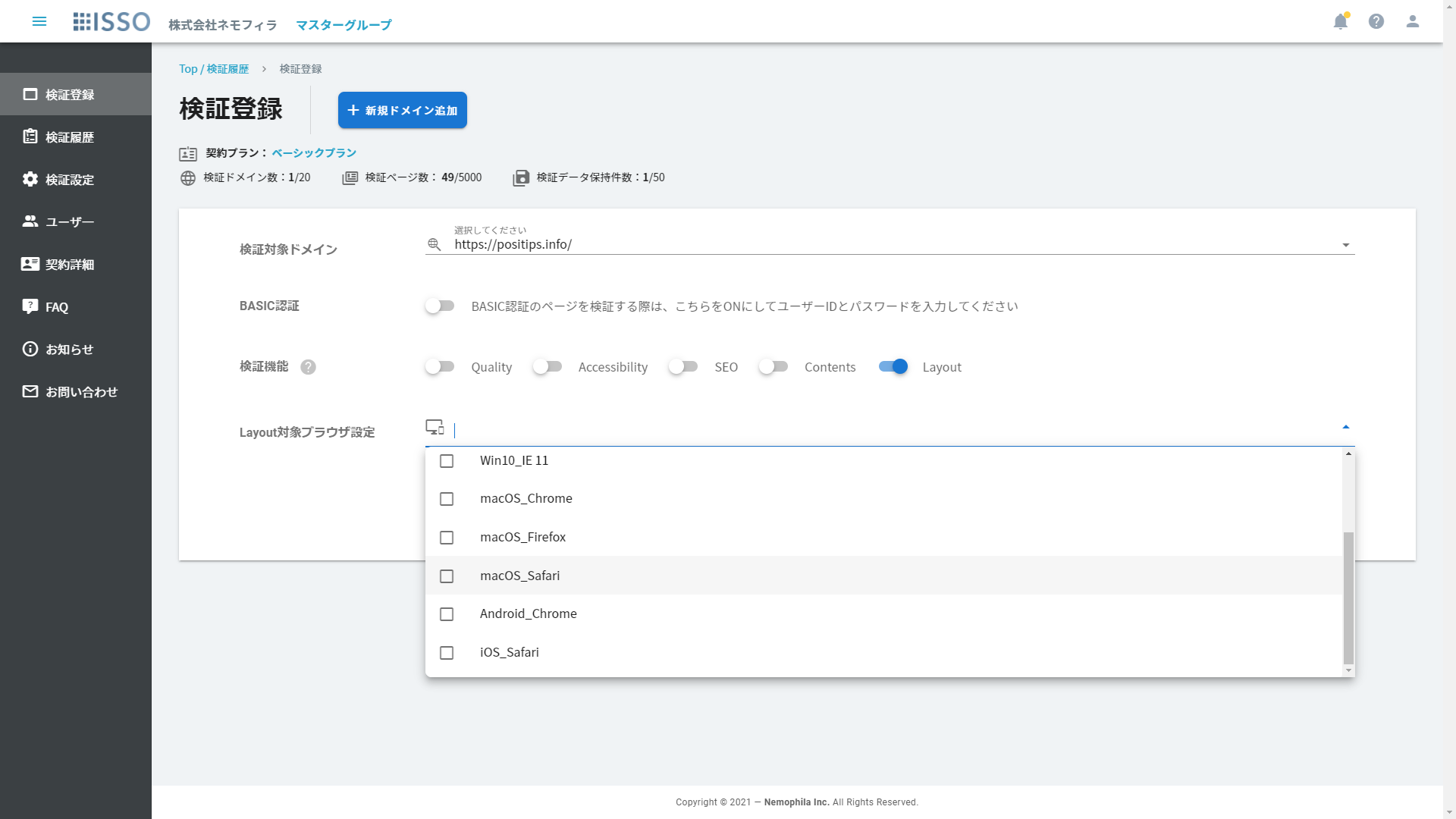Image resolution: width=1456 pixels, height=819 pixels.
Task: Tick the Android_Chrome checkbox
Action: 447,614
